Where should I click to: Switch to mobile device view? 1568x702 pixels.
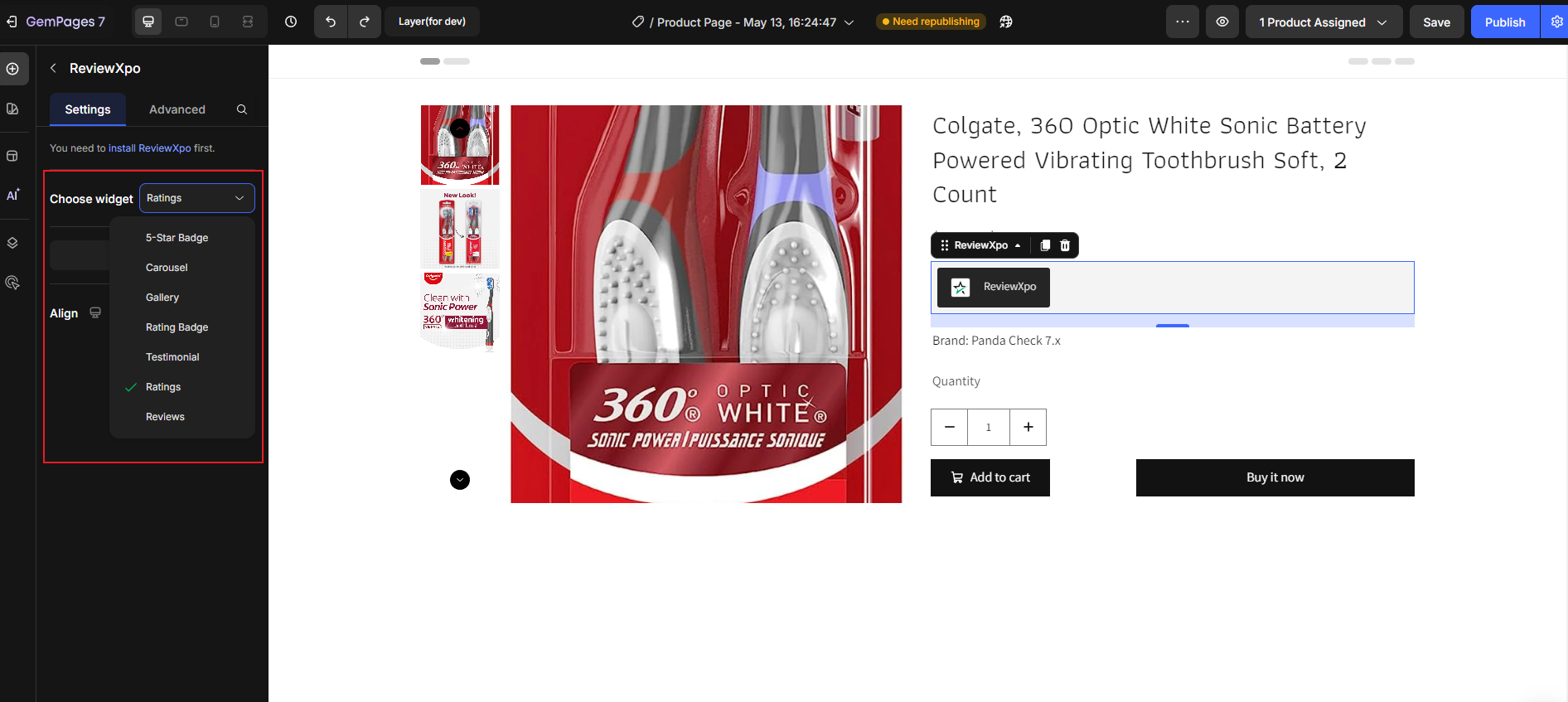coord(215,22)
